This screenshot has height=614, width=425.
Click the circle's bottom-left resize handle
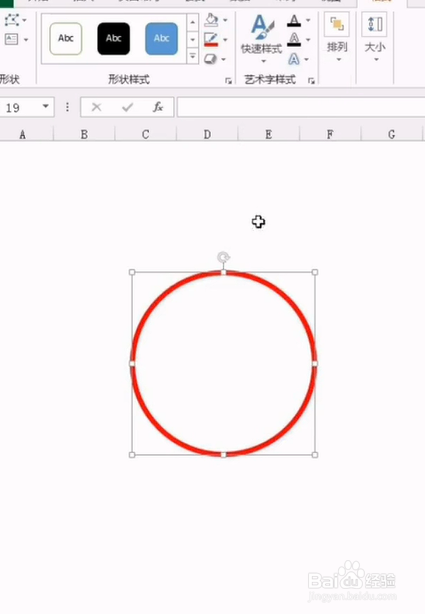[132, 455]
